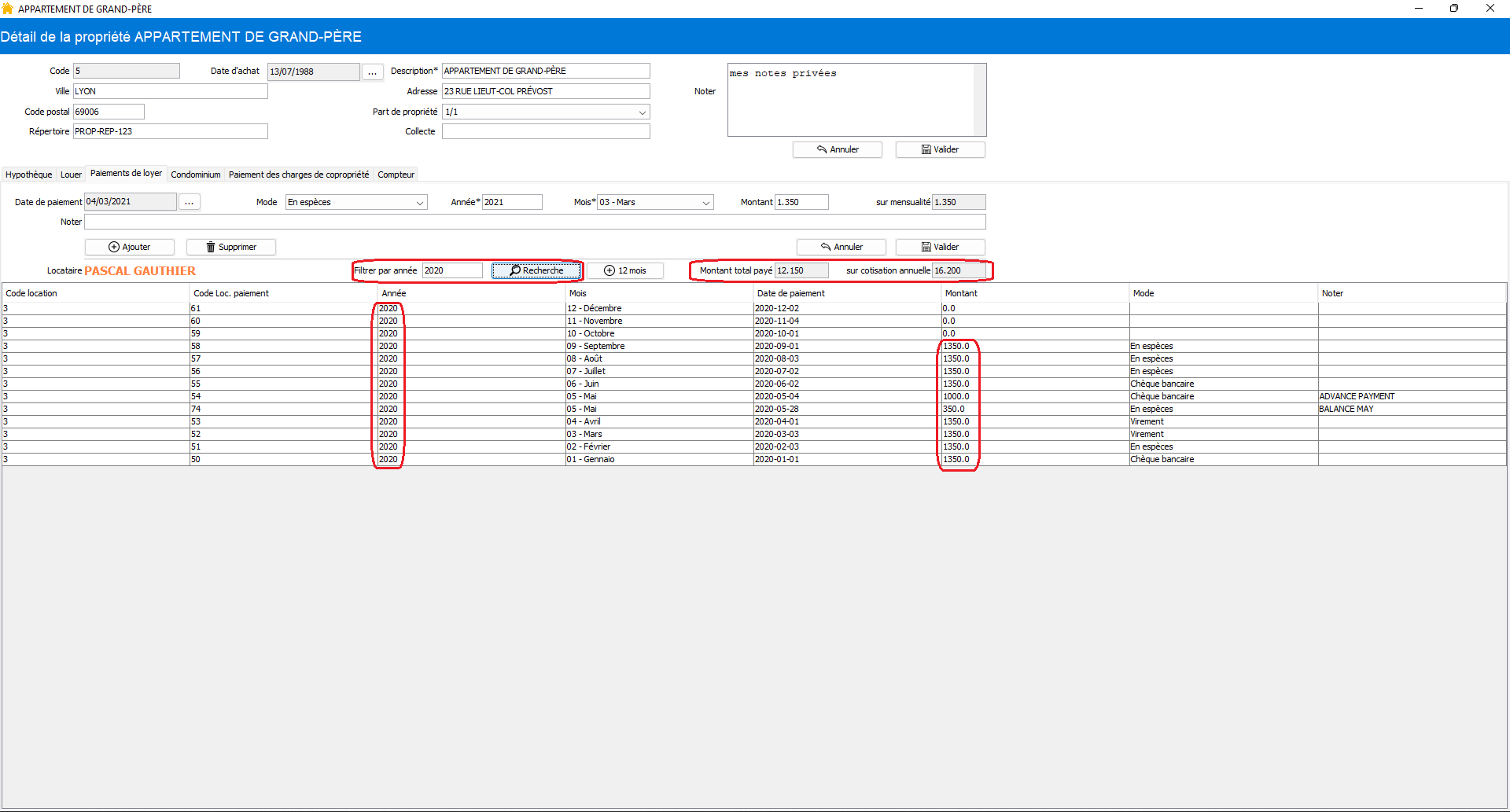This screenshot has height=812, width=1510.
Task: Select the 10 - Octobre payment row
Action: click(754, 333)
